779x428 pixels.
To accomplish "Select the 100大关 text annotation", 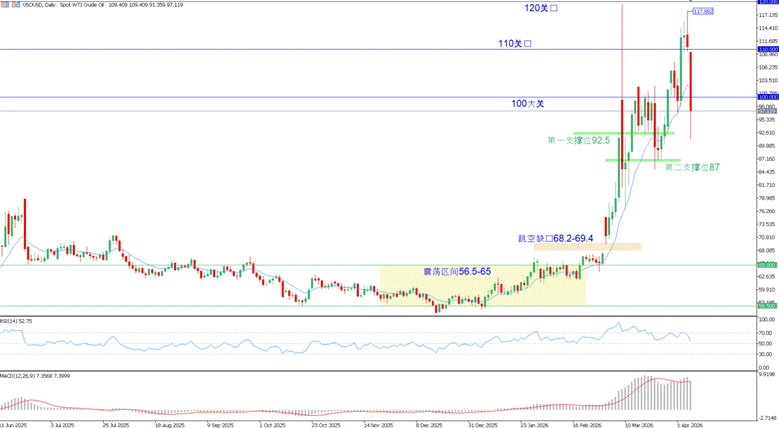I will tap(526, 104).
